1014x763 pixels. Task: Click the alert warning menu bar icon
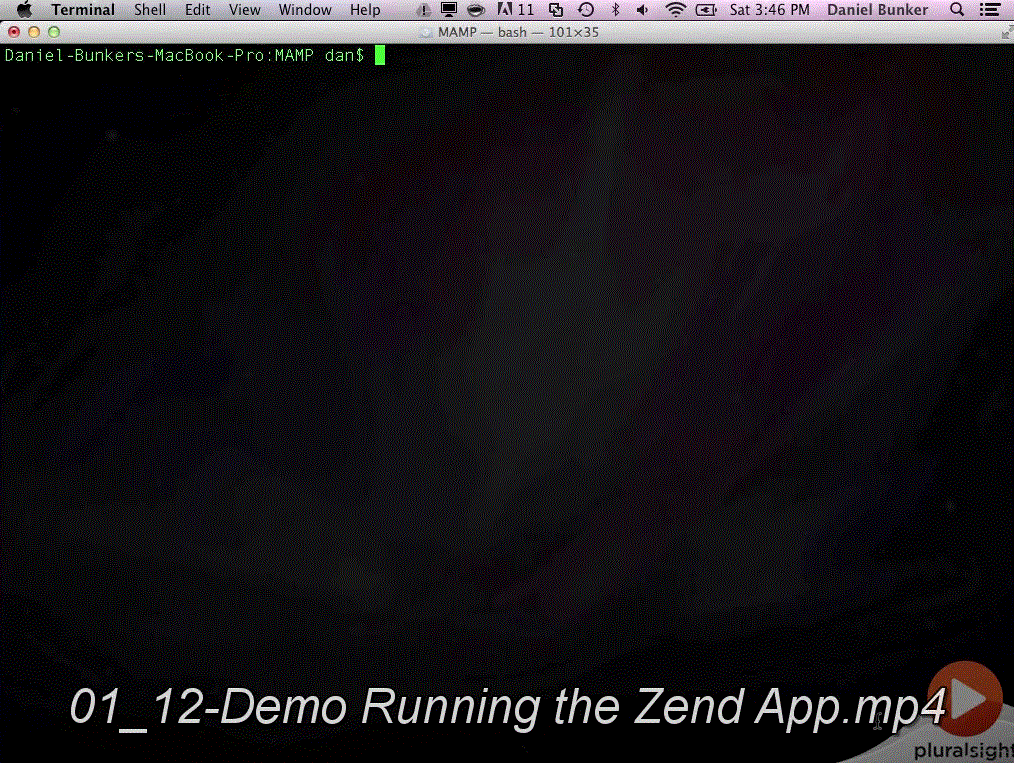(x=423, y=10)
